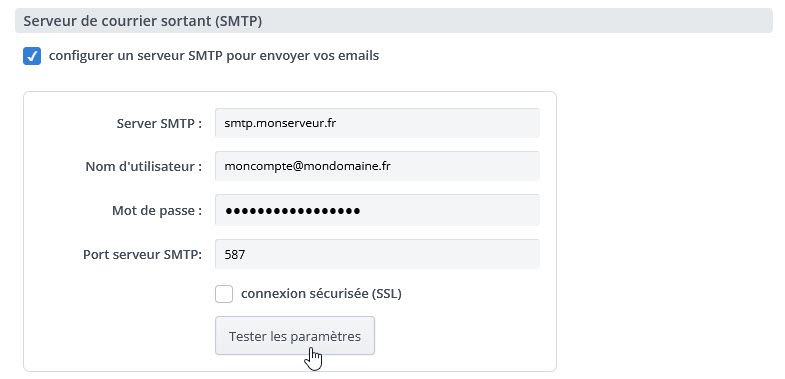Enable the connexion sécurisée (SSL) checkbox

tap(224, 294)
